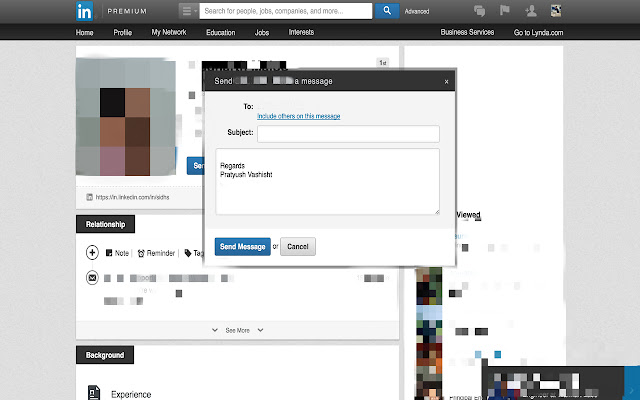Open Business Services menu
This screenshot has width=640, height=400.
(x=467, y=32)
